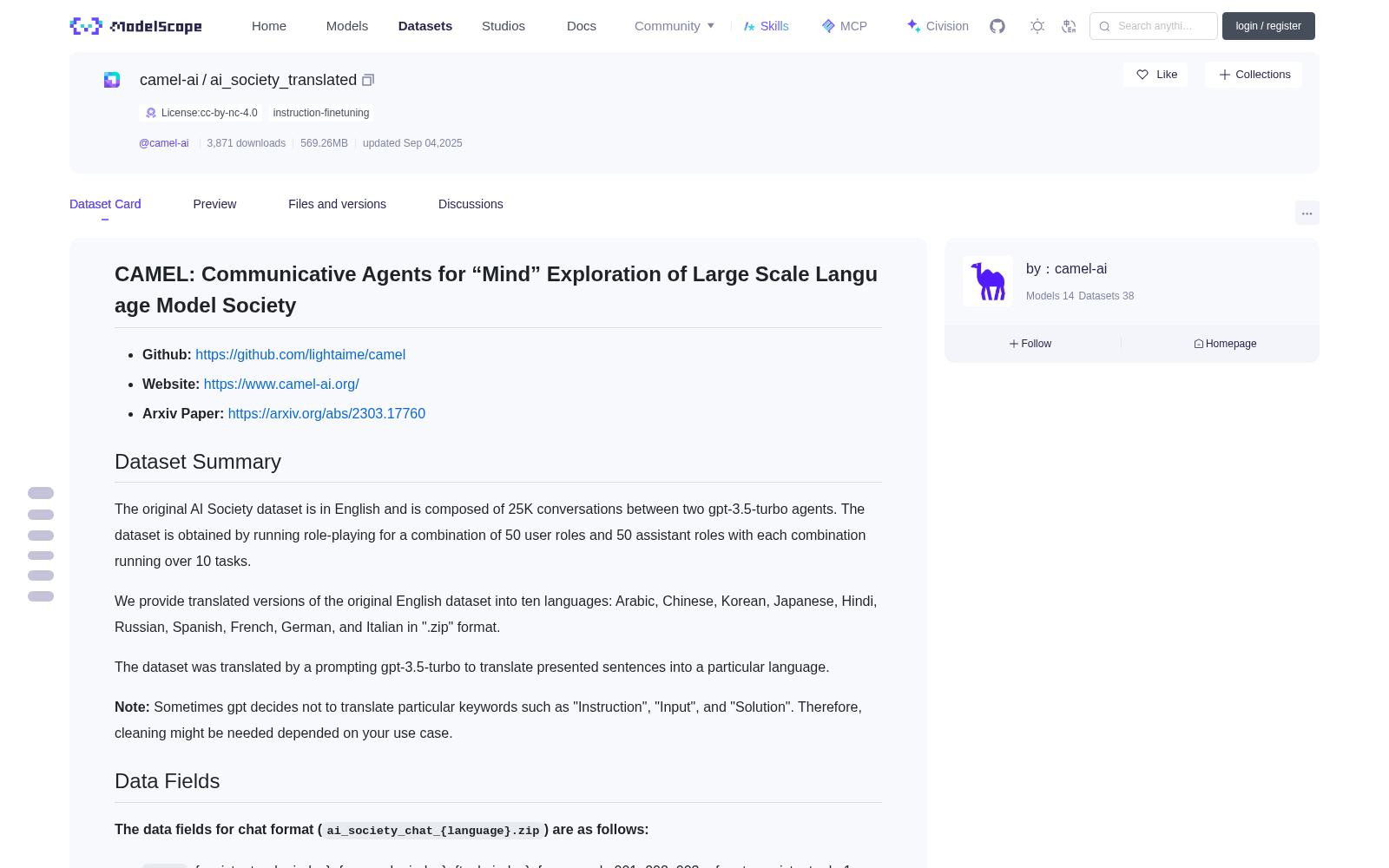
Task: Open the Skills link
Action: point(766,26)
